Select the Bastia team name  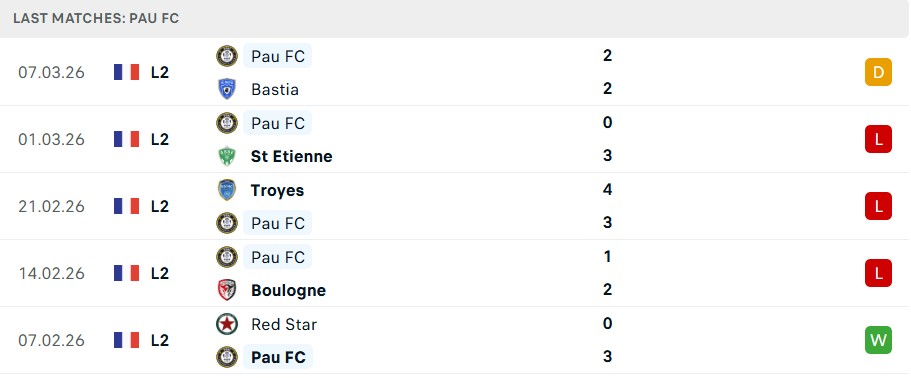(275, 89)
